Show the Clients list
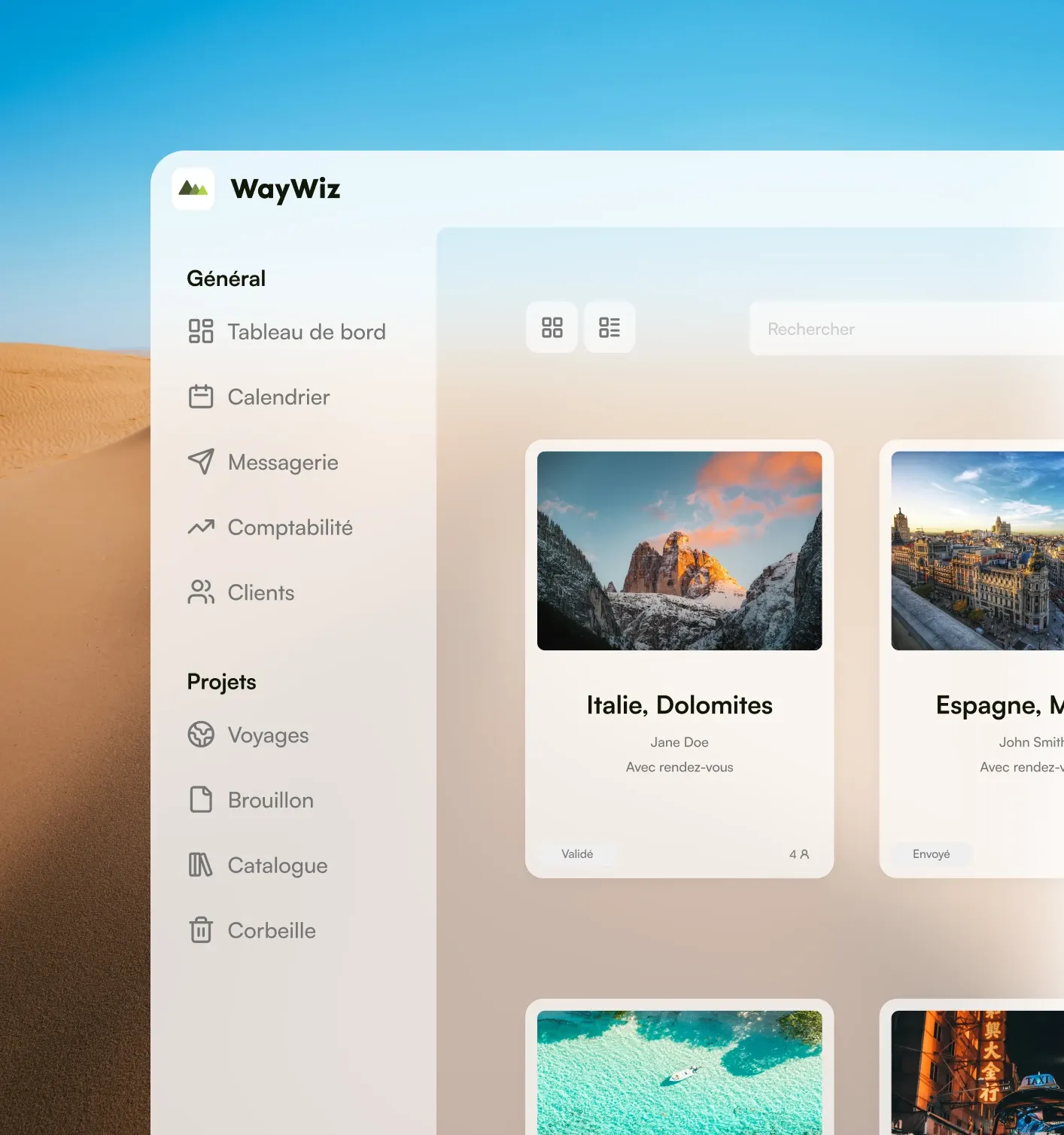The height and width of the screenshot is (1135, 1064). (241, 592)
